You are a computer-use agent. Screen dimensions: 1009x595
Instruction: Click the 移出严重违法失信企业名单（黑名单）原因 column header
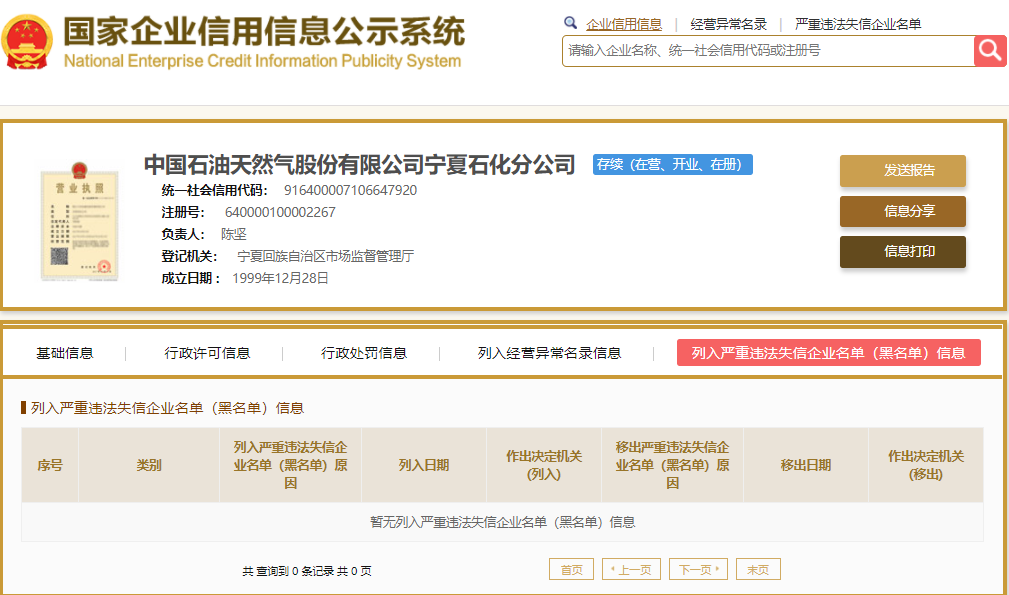pyautogui.click(x=672, y=465)
